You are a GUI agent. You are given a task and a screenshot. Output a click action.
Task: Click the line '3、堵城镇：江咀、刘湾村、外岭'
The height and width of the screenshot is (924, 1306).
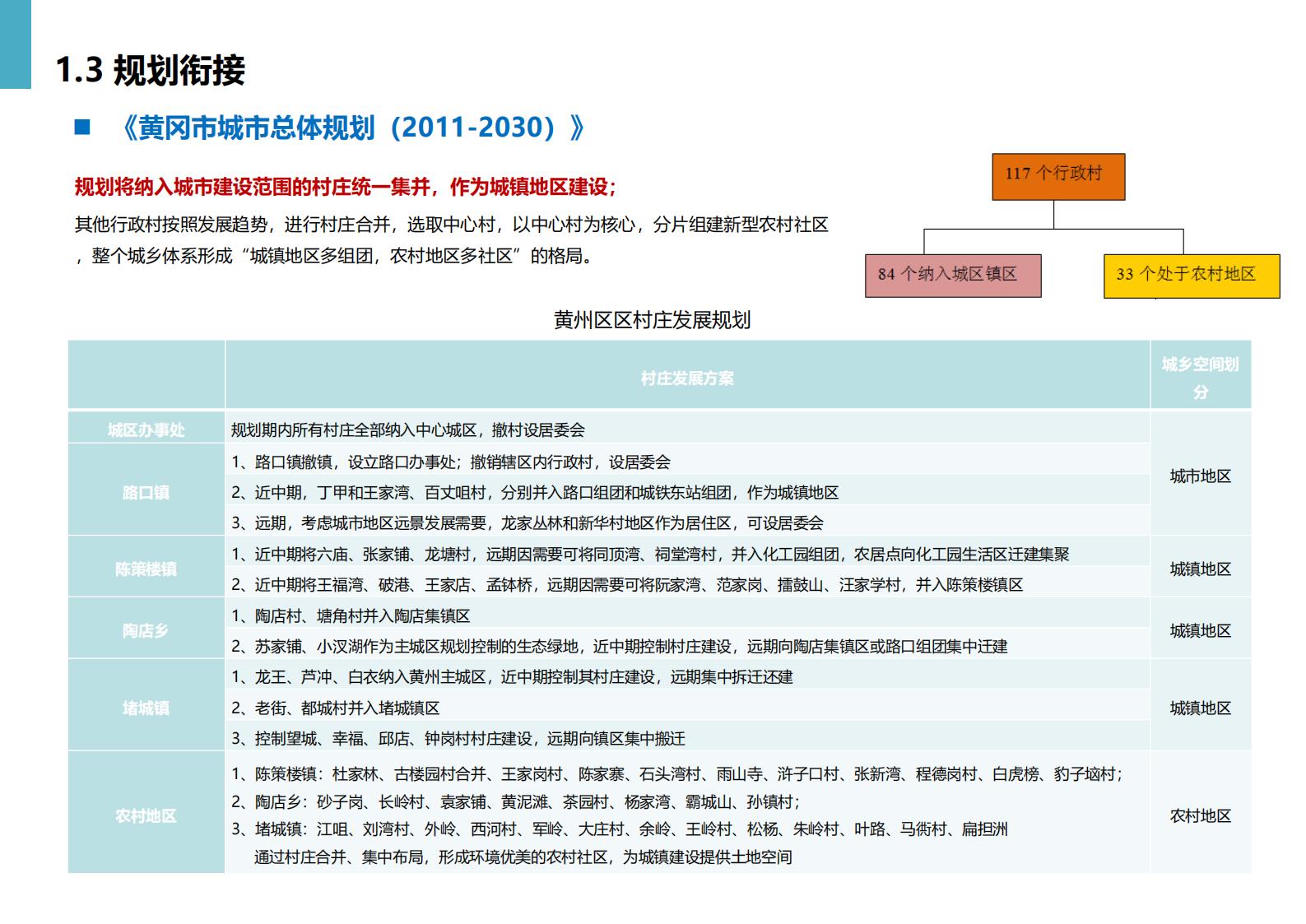620,829
